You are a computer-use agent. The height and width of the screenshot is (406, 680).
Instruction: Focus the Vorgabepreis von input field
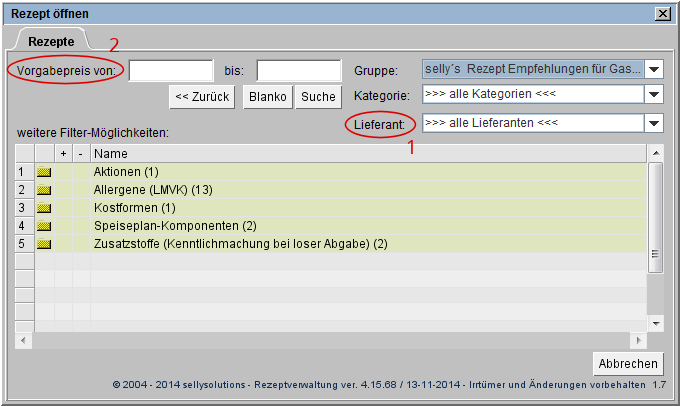point(171,70)
